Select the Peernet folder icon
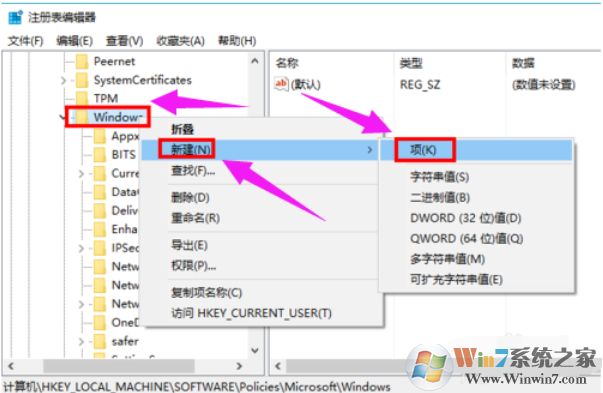The width and height of the screenshot is (603, 393). (82, 62)
